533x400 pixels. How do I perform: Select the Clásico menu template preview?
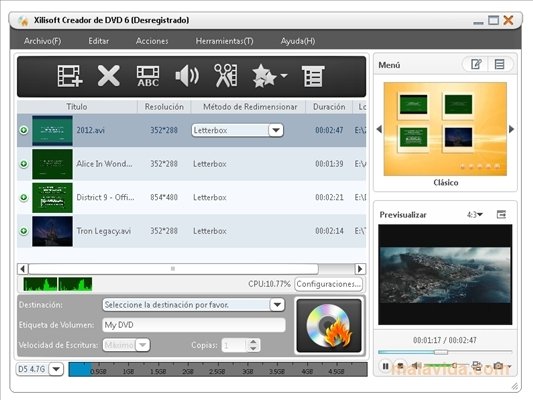click(x=445, y=129)
